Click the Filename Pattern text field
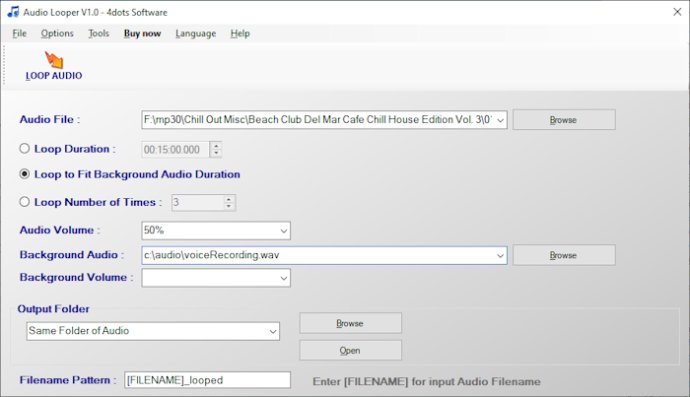Viewport: 690px width, 397px height. (x=207, y=380)
